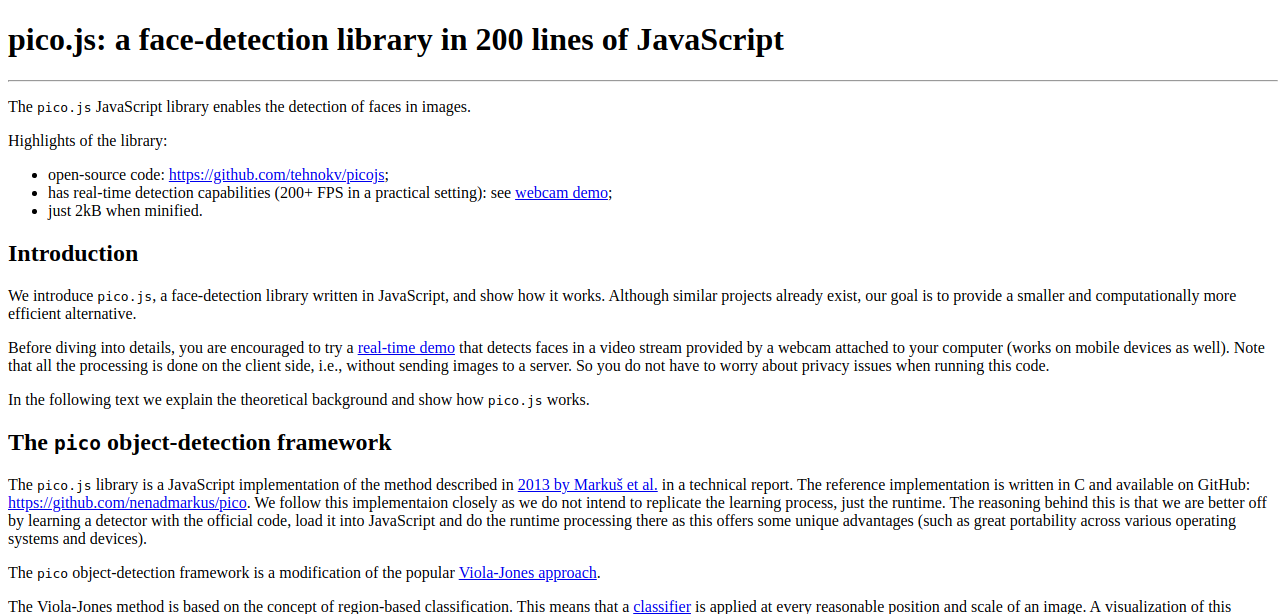Open the Viola-Jones approach link
This screenshot has height=614, width=1286.
[x=528, y=573]
